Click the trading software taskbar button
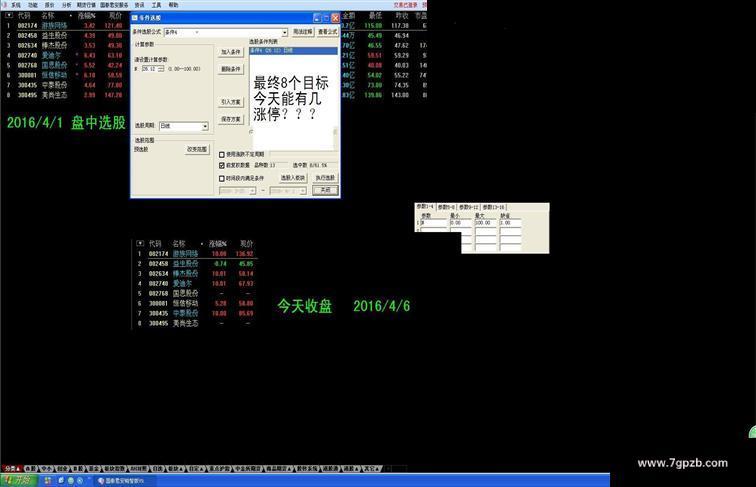The image size is (756, 487). (123, 481)
